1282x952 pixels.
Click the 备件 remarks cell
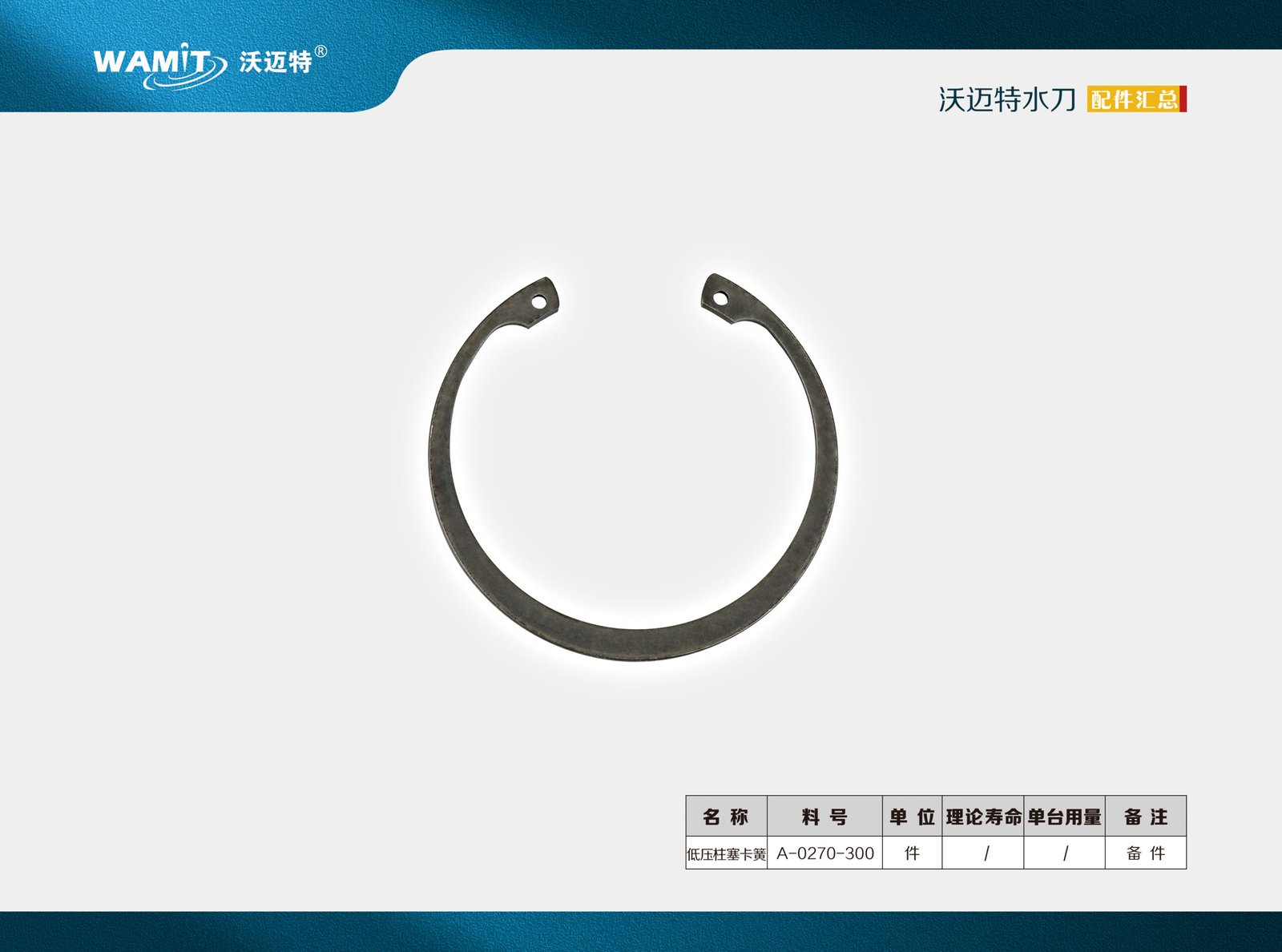pos(1146,853)
